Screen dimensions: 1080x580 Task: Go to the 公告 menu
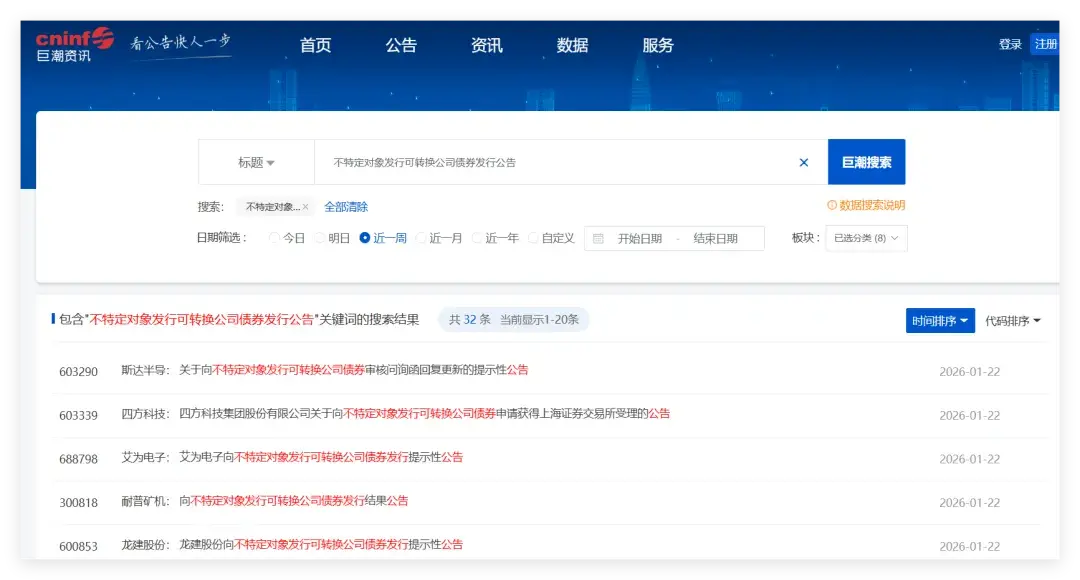pos(401,45)
